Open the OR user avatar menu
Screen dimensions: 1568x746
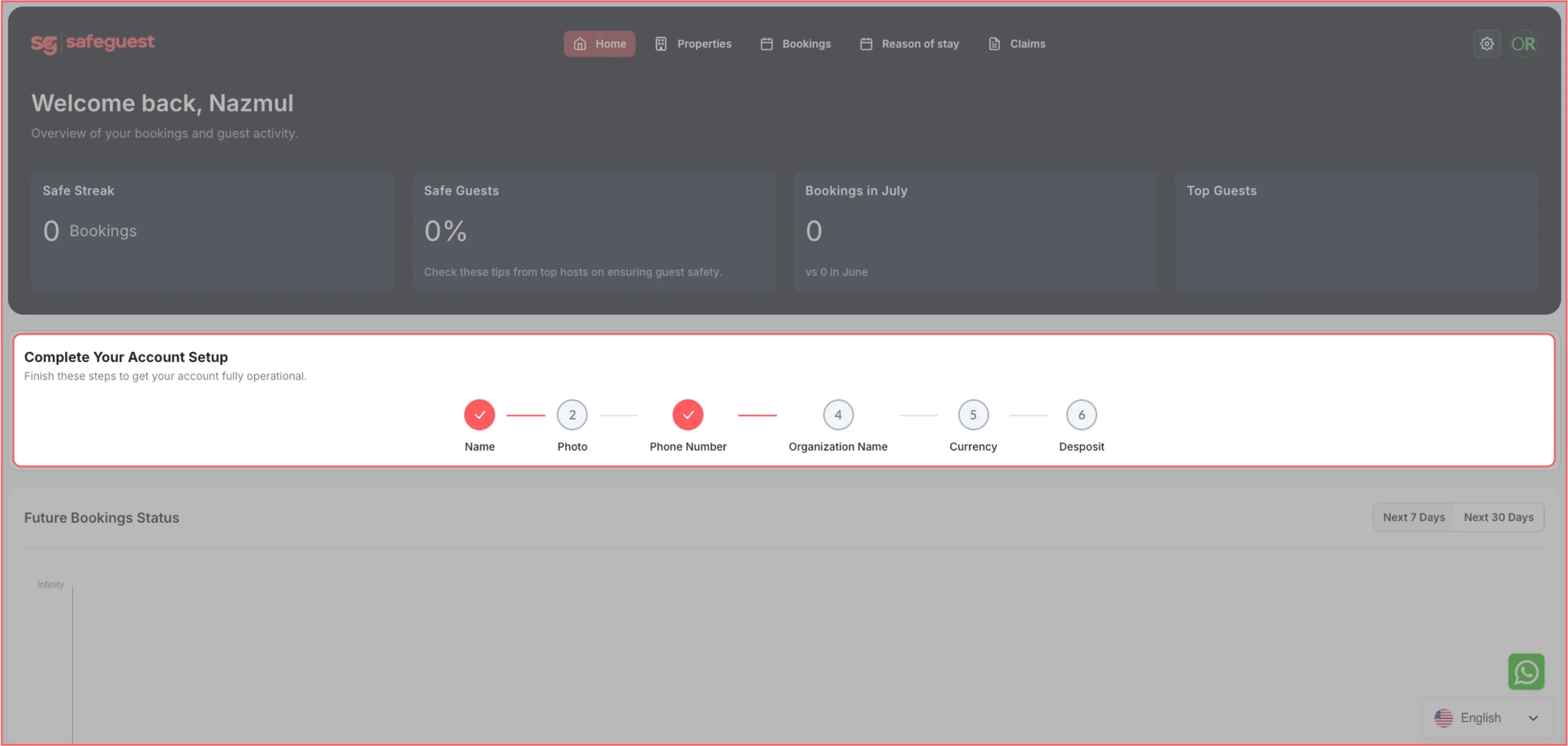(1523, 44)
